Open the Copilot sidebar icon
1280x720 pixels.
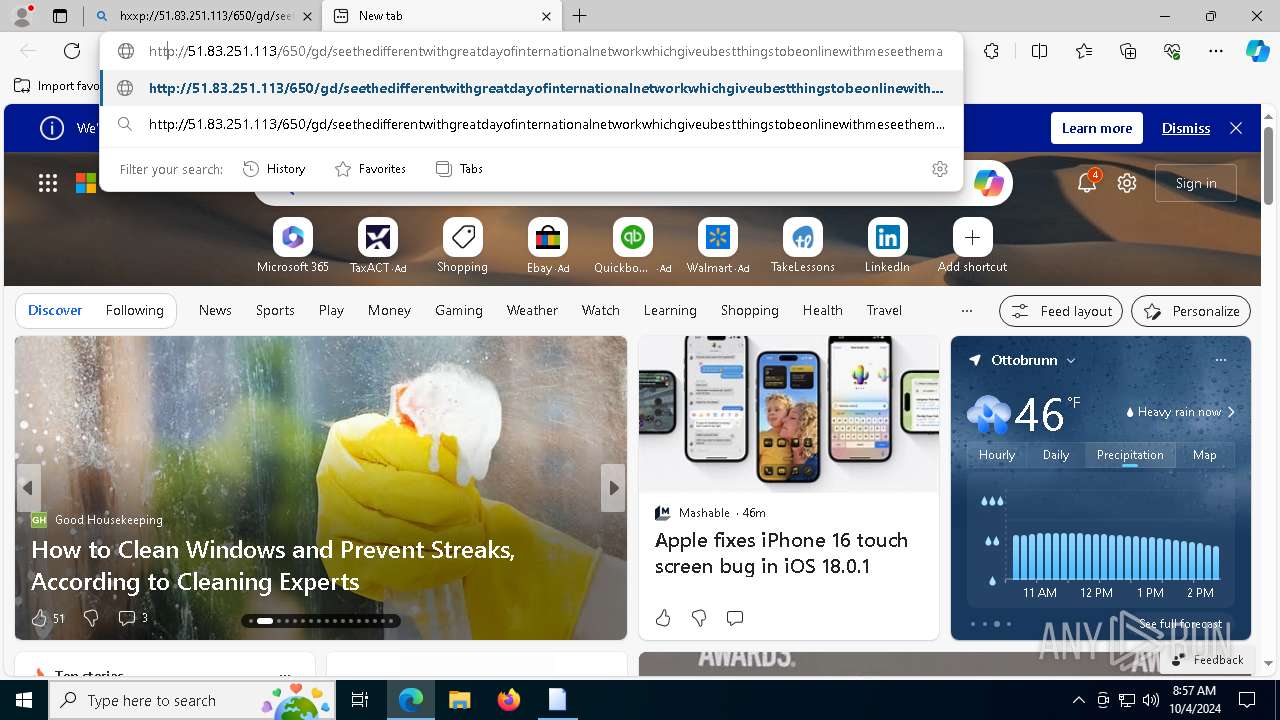[x=1257, y=51]
